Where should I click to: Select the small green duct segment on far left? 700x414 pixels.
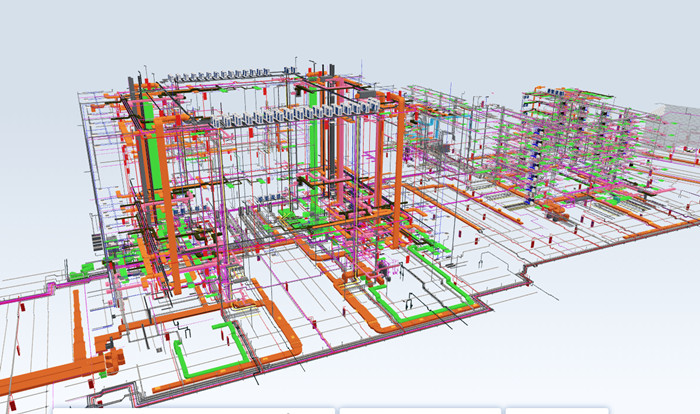click(x=76, y=270)
